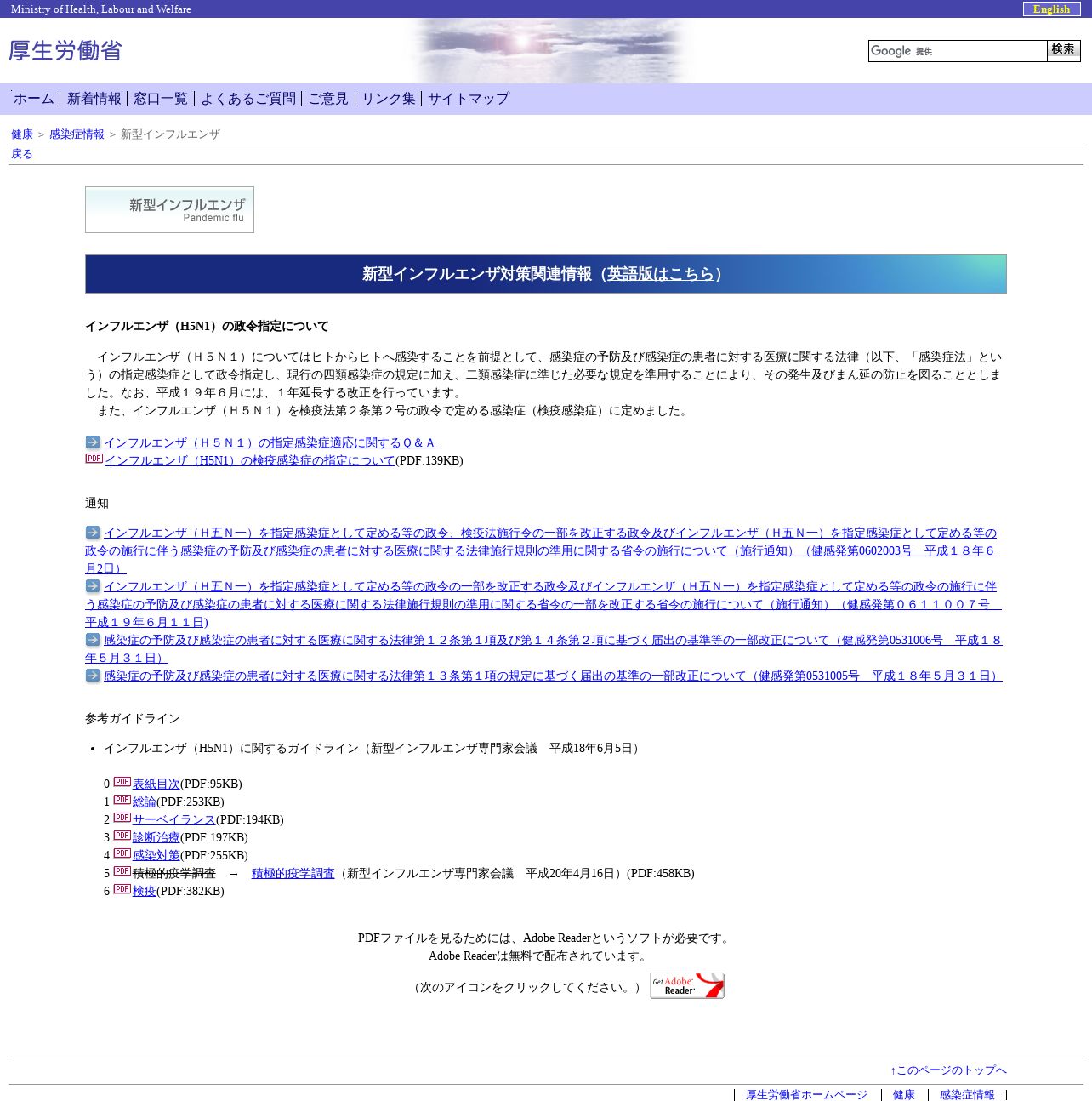
Task: Click 新型インフルエンザ breadcrumb text
Action: tap(170, 134)
